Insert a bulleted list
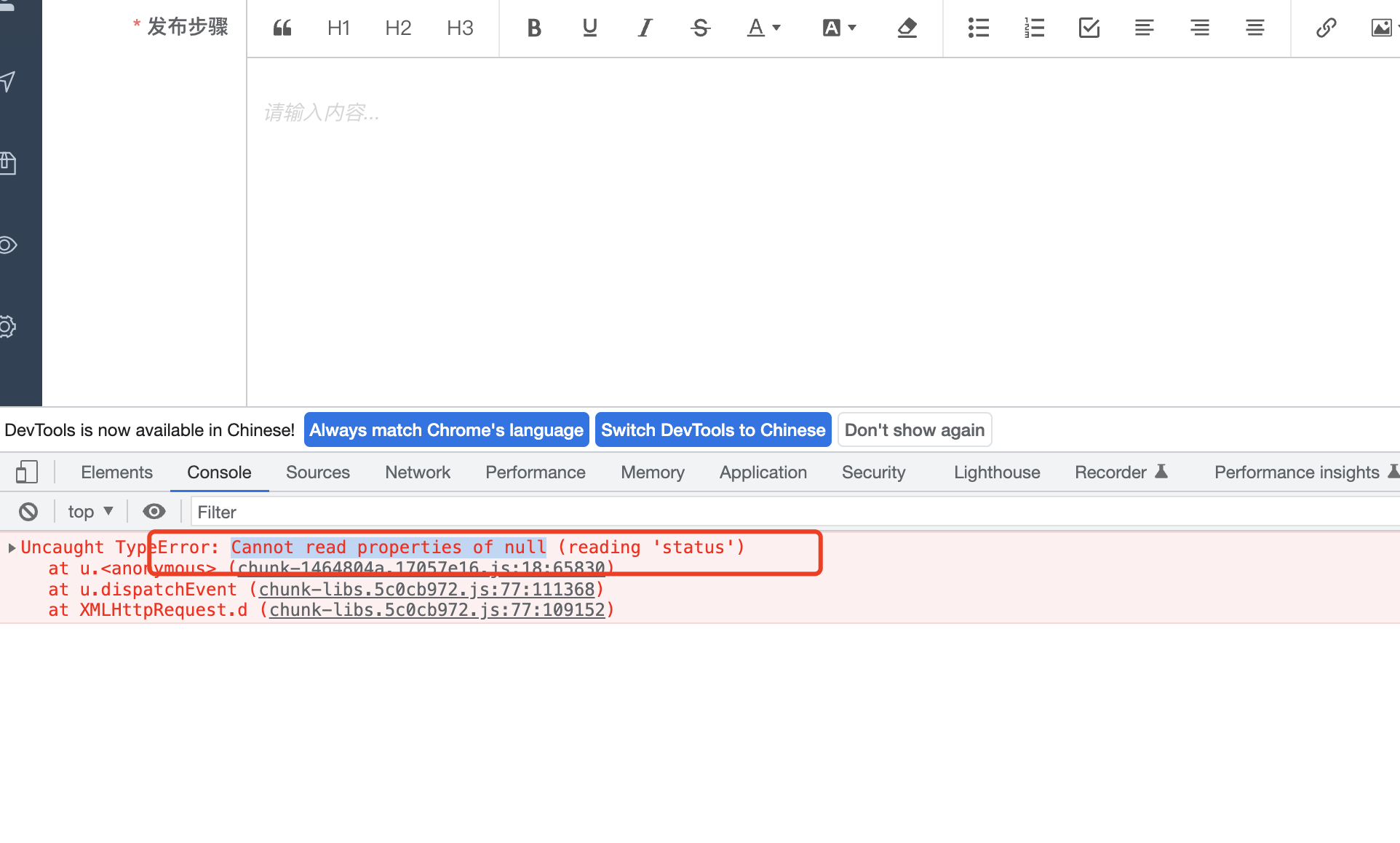The width and height of the screenshot is (1400, 843). [x=978, y=28]
